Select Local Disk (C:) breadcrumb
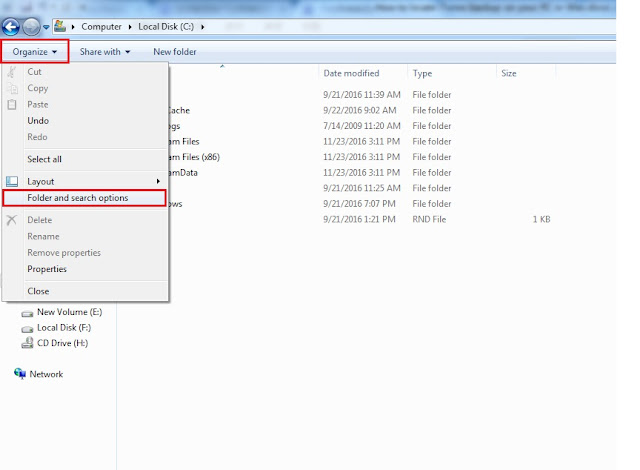 click(166, 27)
